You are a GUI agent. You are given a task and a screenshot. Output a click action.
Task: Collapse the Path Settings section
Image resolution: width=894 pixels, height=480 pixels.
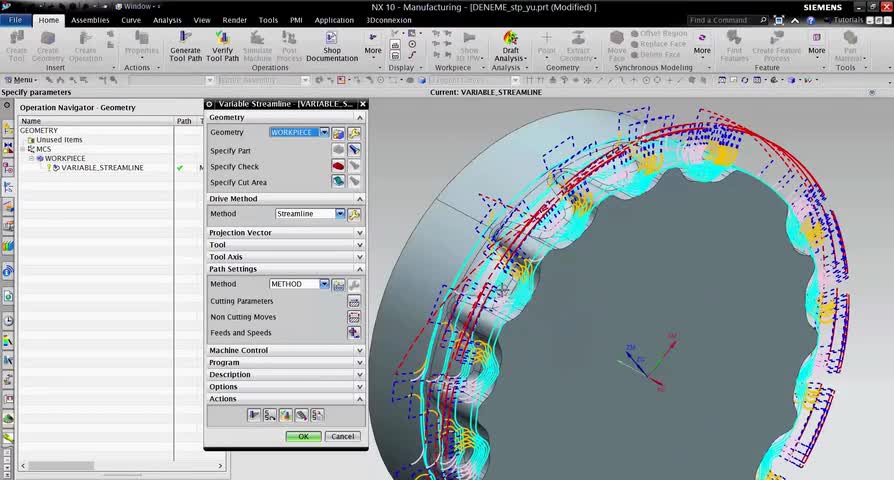point(286,269)
